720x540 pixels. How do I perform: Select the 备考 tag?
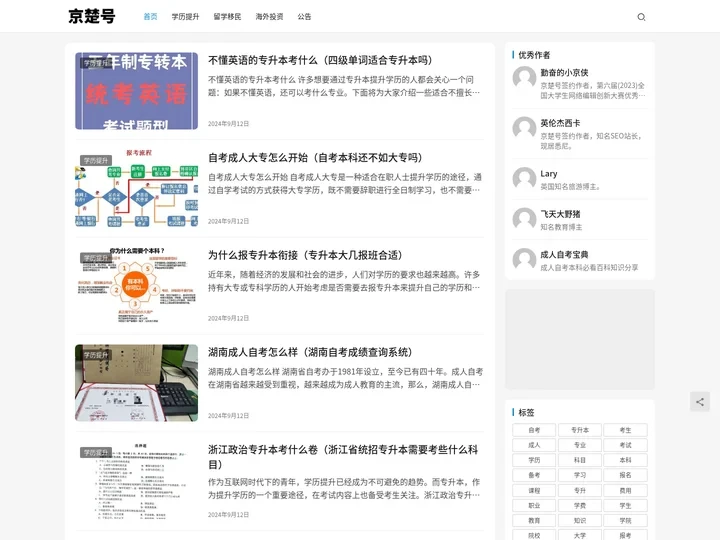534,475
